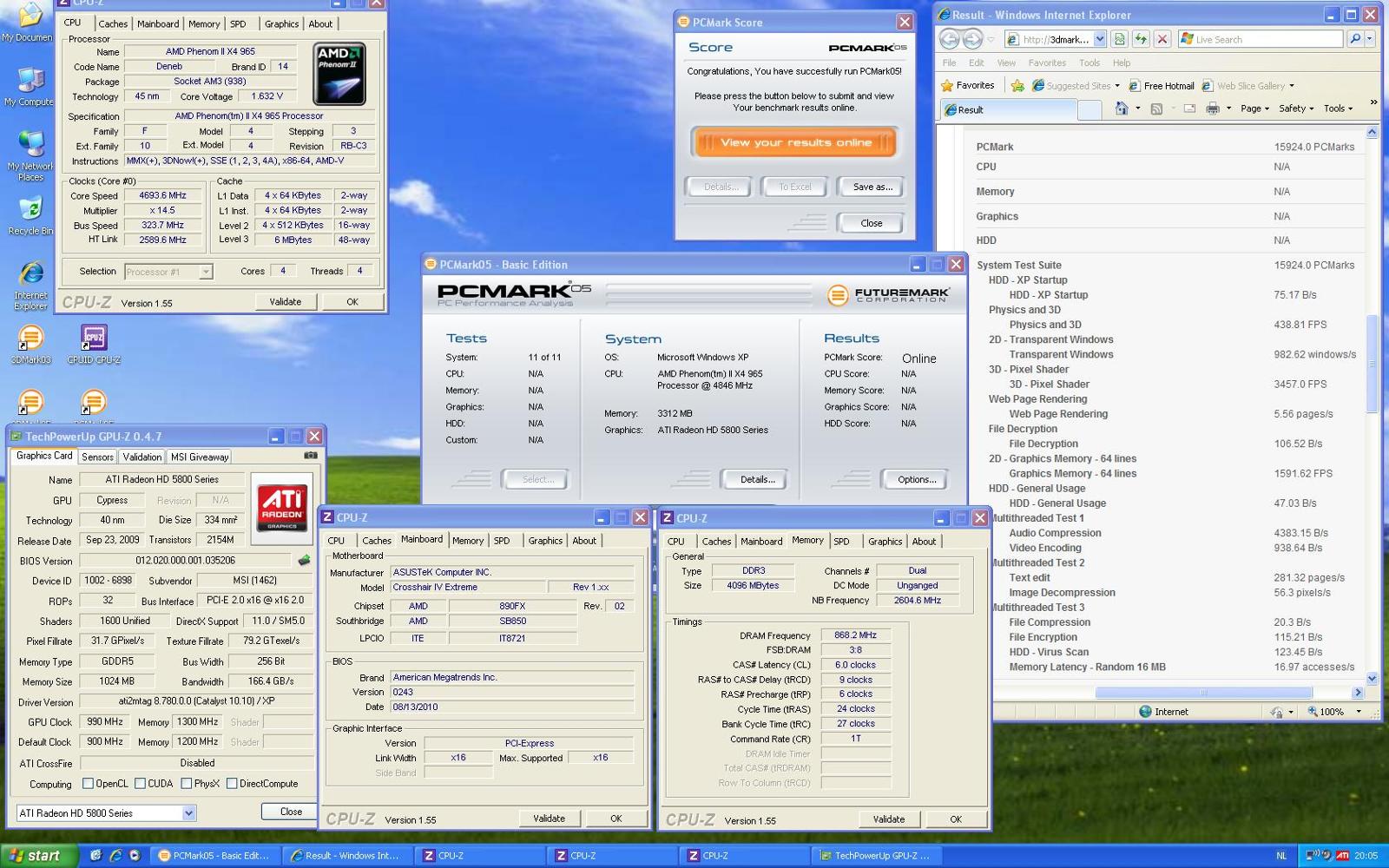Viewport: 1389px width, 868px height.
Task: Open the MSI Giveaway tab in GPU-Z
Action: coord(200,457)
